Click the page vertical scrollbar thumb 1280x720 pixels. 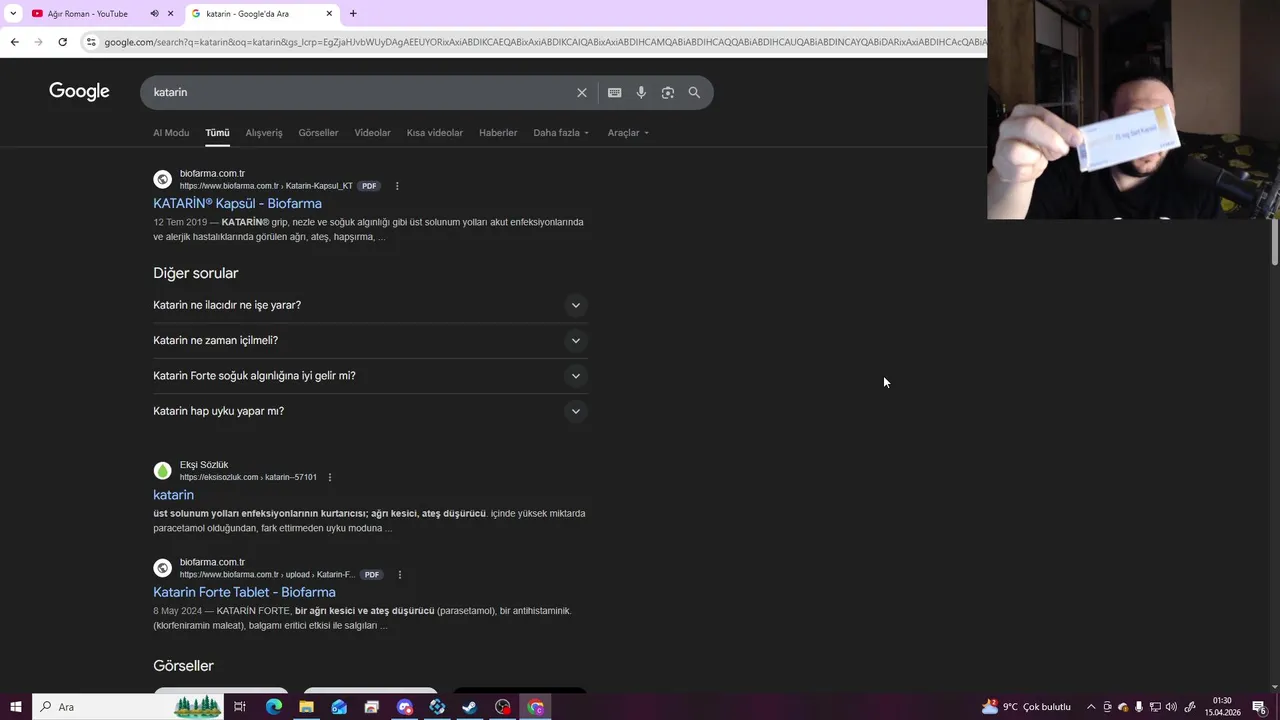[x=1275, y=242]
